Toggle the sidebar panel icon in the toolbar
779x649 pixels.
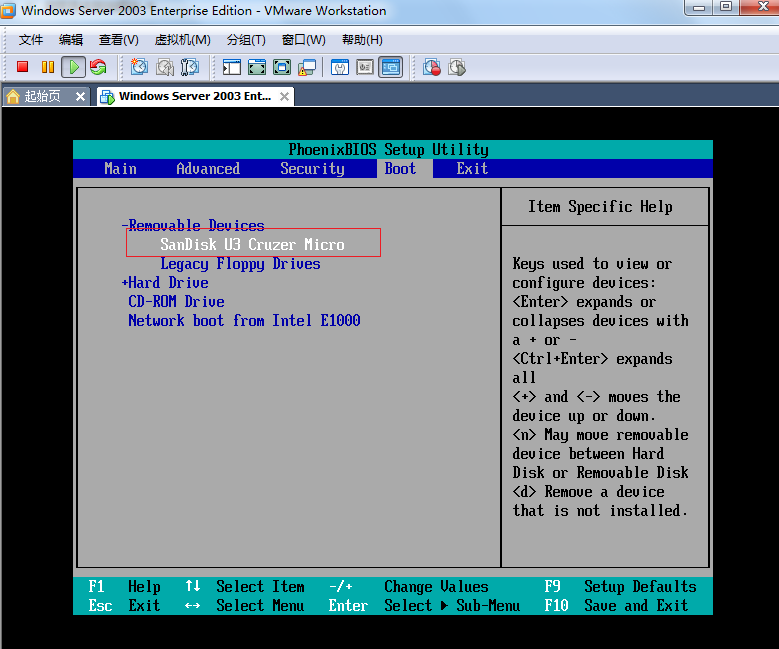[232, 67]
